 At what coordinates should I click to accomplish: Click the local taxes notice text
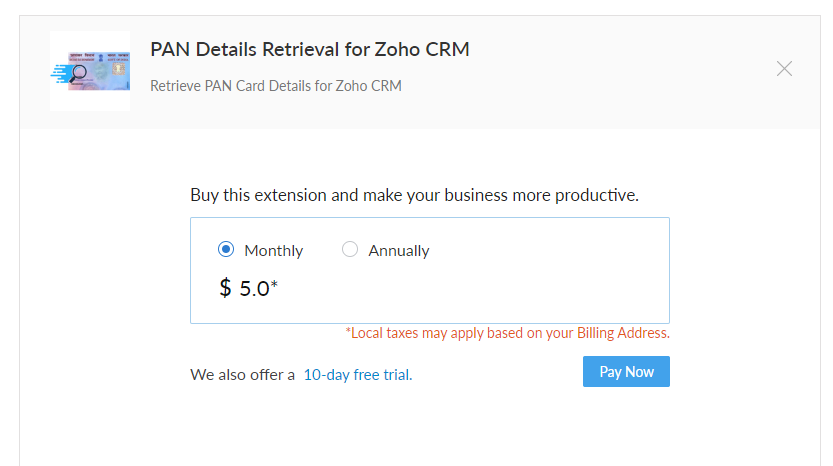click(x=507, y=333)
